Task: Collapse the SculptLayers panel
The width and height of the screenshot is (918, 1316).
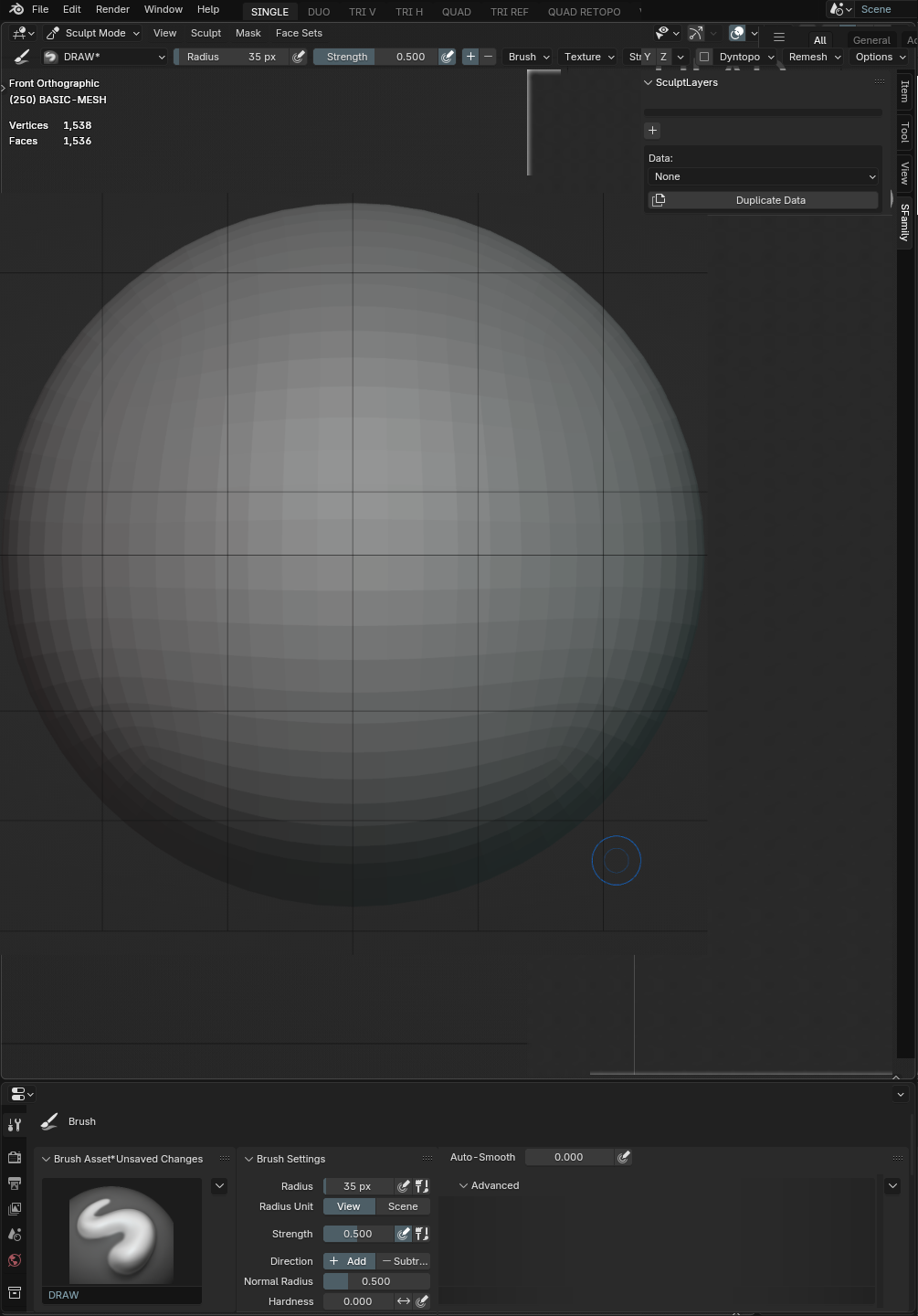Action: click(649, 82)
